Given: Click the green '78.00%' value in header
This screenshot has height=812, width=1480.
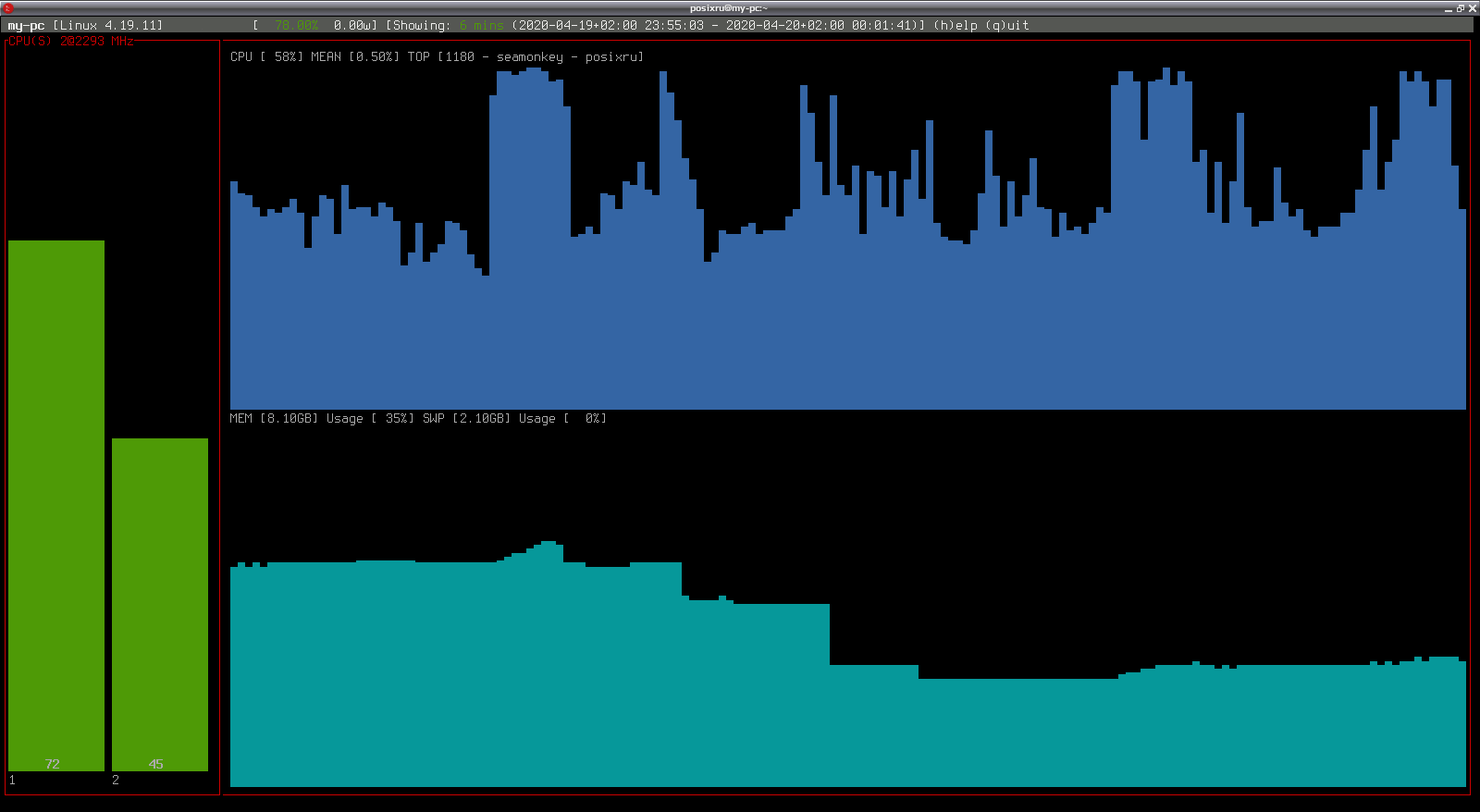Looking at the screenshot, I should tap(296, 25).
